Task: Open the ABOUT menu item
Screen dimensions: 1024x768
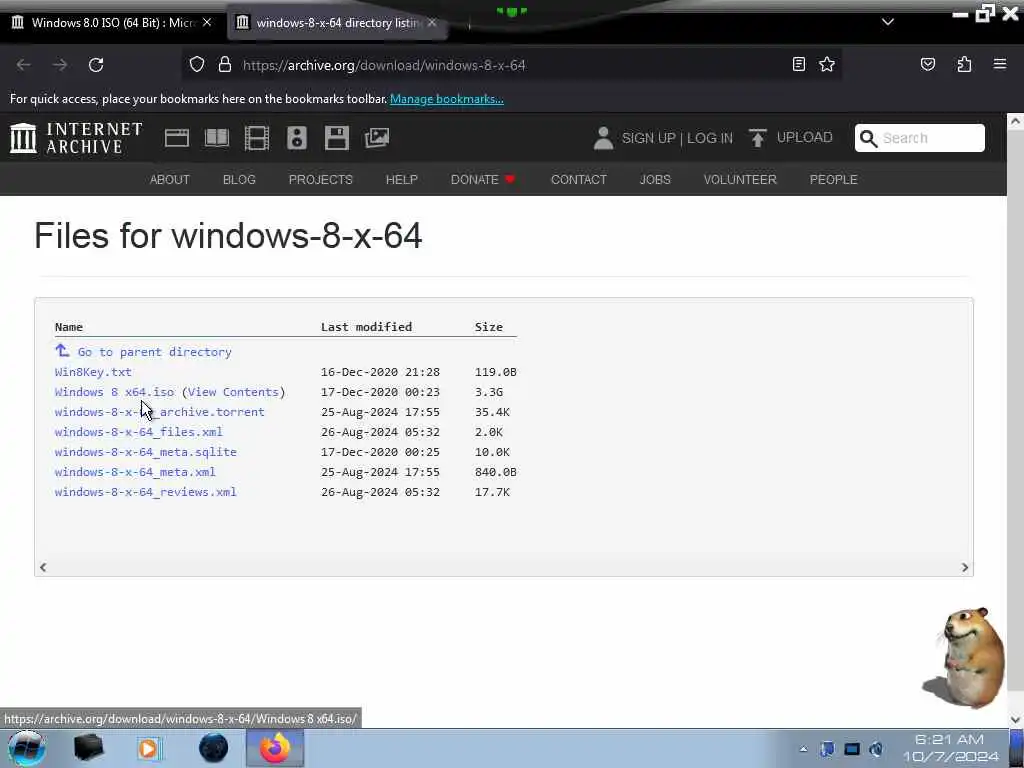Action: pyautogui.click(x=170, y=180)
